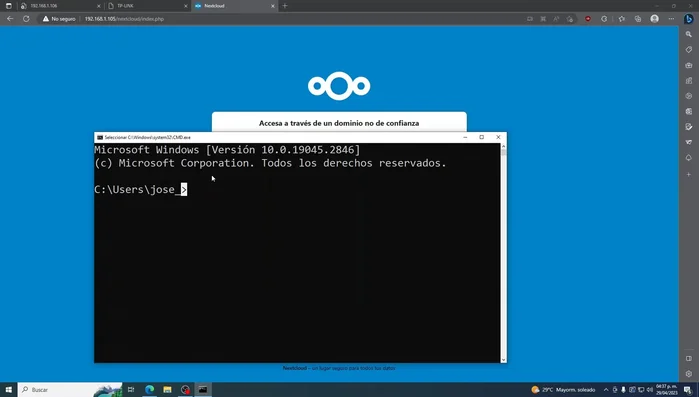Click the taskbar Buscar search box
The image size is (699, 397).
pos(70,389)
